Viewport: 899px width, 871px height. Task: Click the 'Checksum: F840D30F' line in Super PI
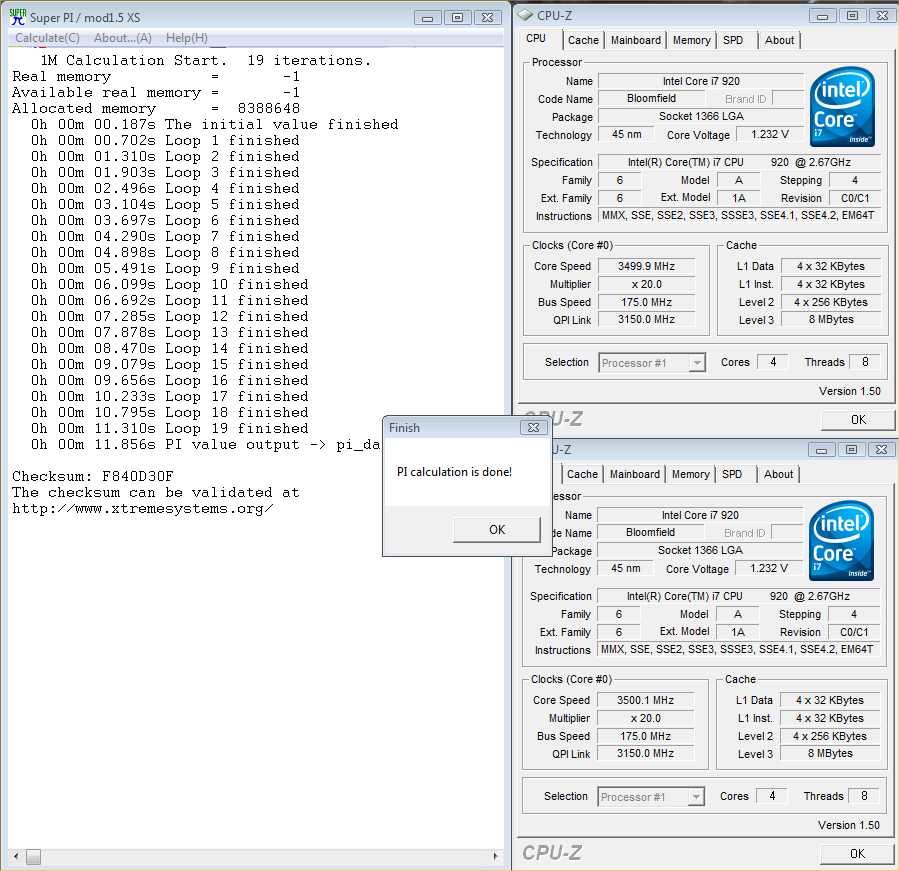pyautogui.click(x=93, y=476)
